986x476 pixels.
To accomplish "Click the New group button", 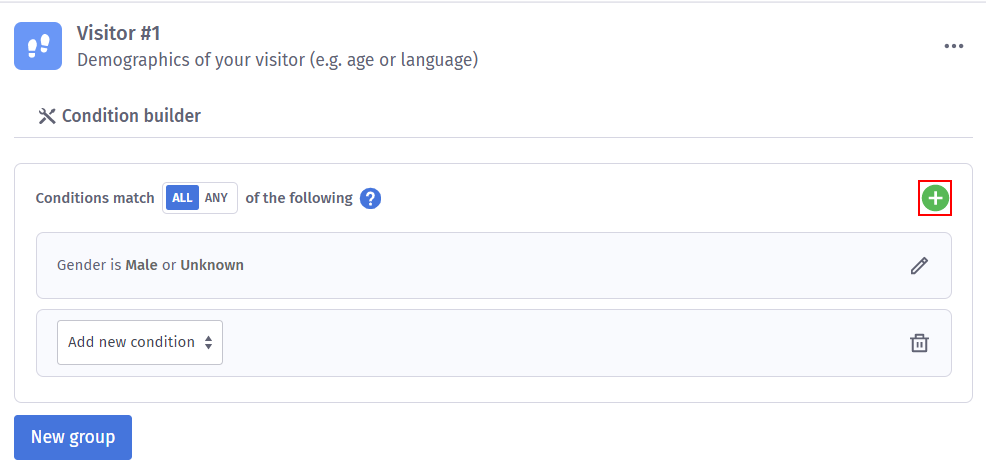I will coord(73,437).
